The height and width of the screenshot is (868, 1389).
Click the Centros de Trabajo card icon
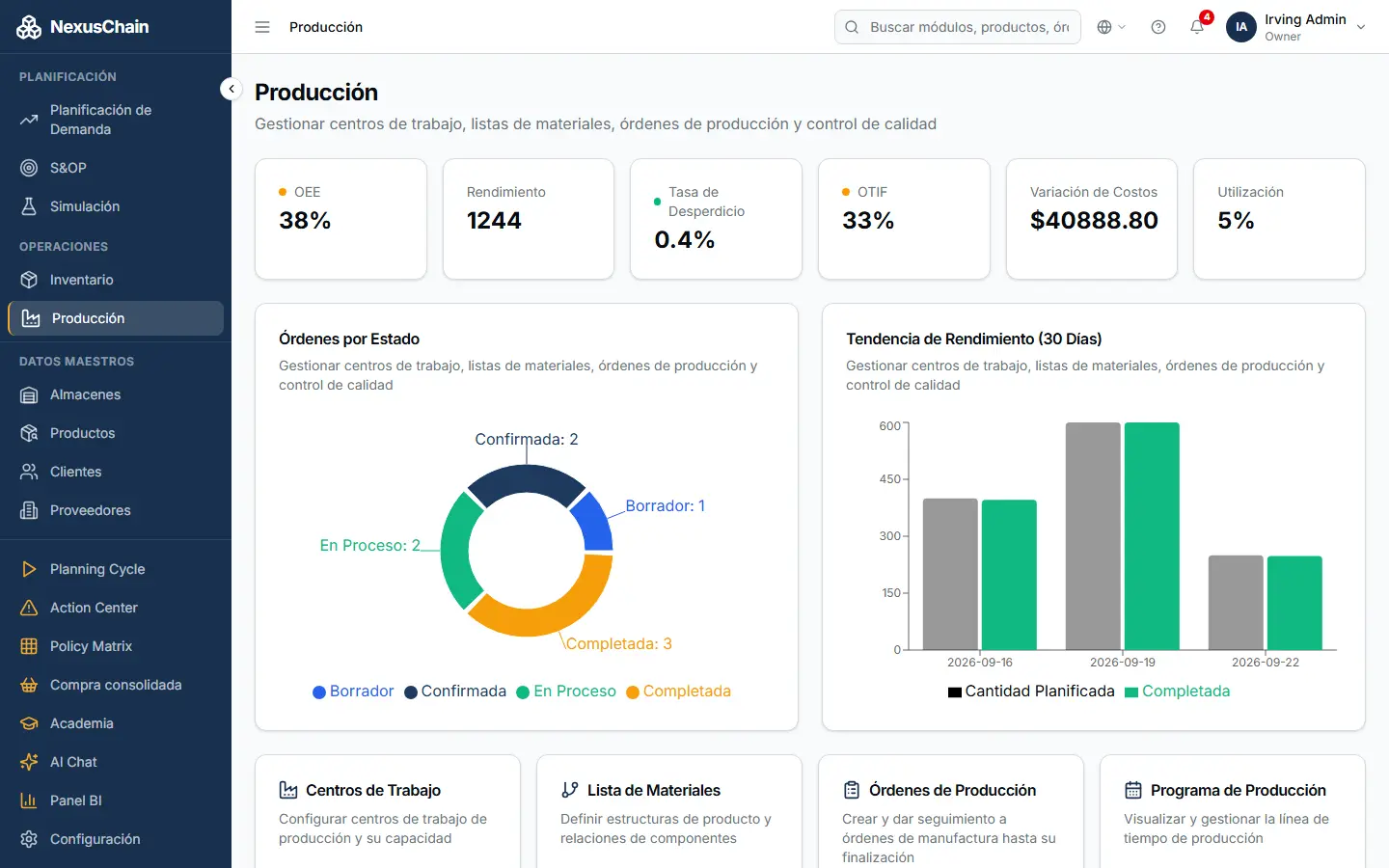pos(288,790)
